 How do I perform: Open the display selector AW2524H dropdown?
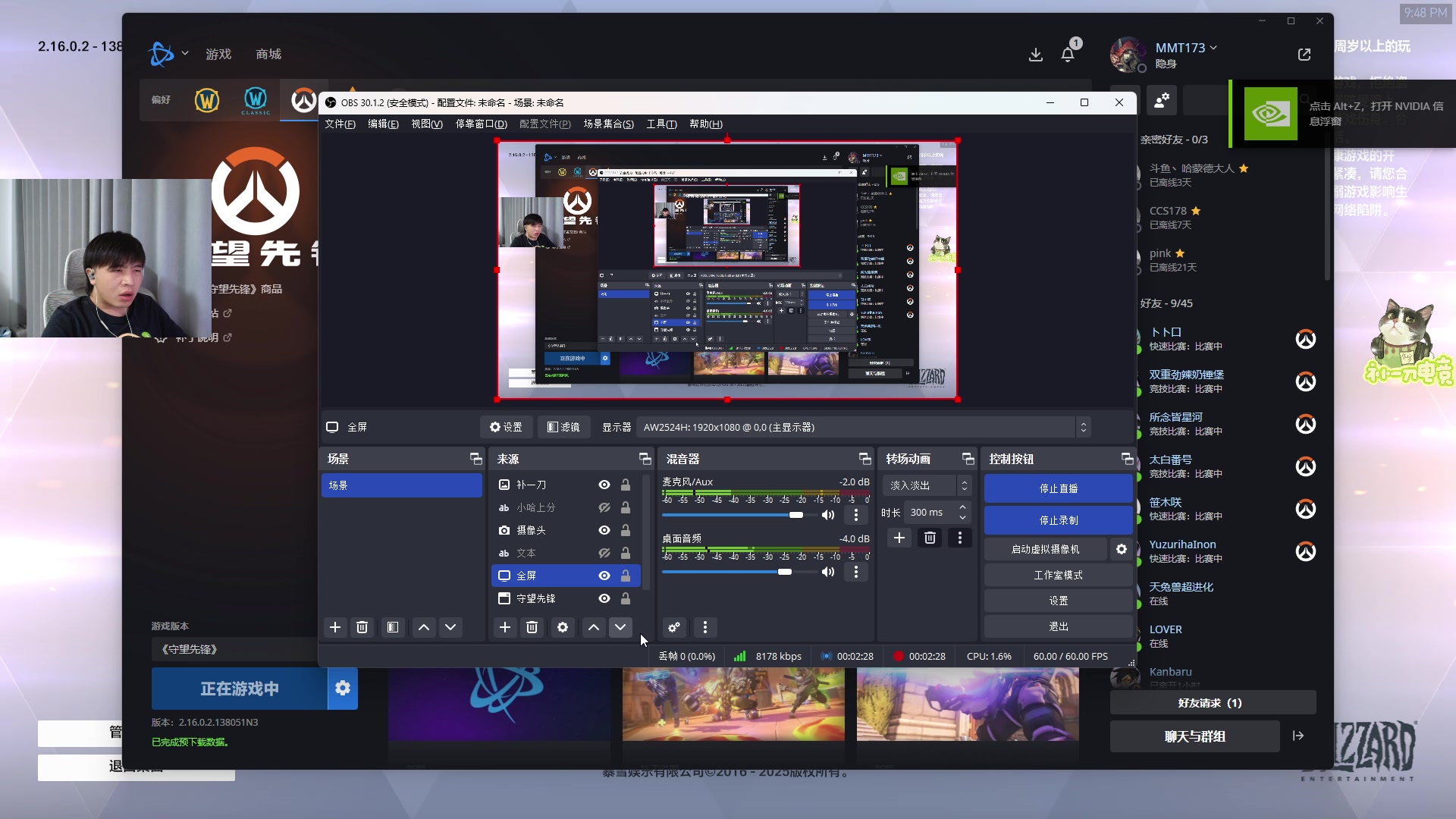point(864,427)
